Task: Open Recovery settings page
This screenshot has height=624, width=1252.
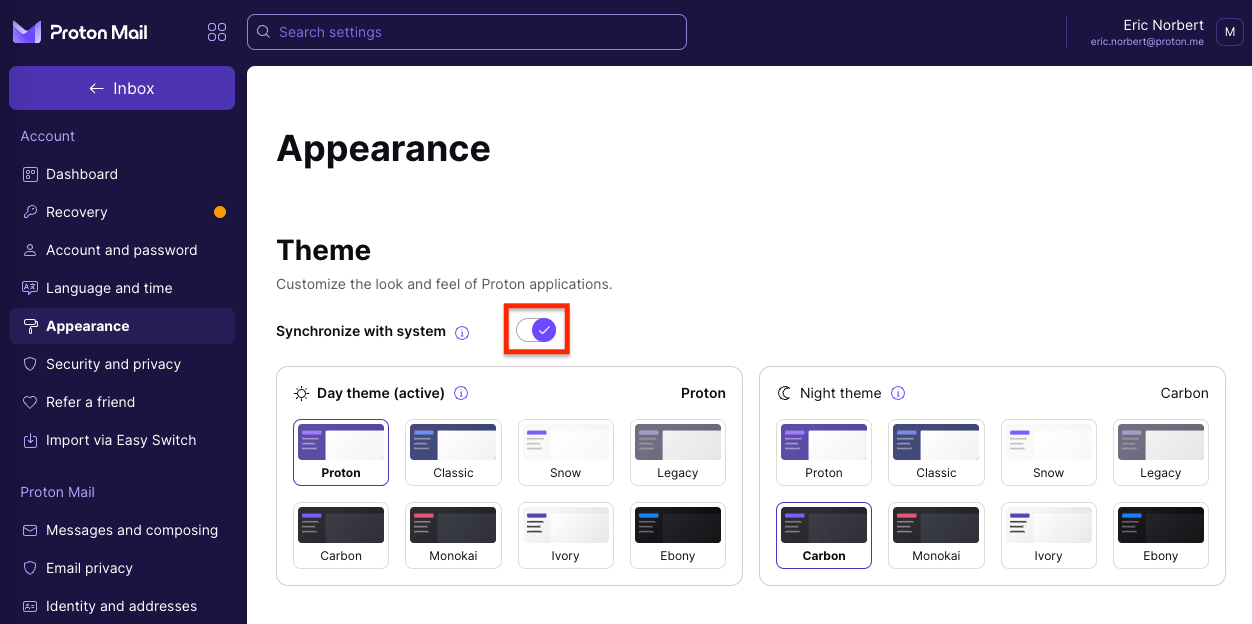Action: [x=122, y=212]
